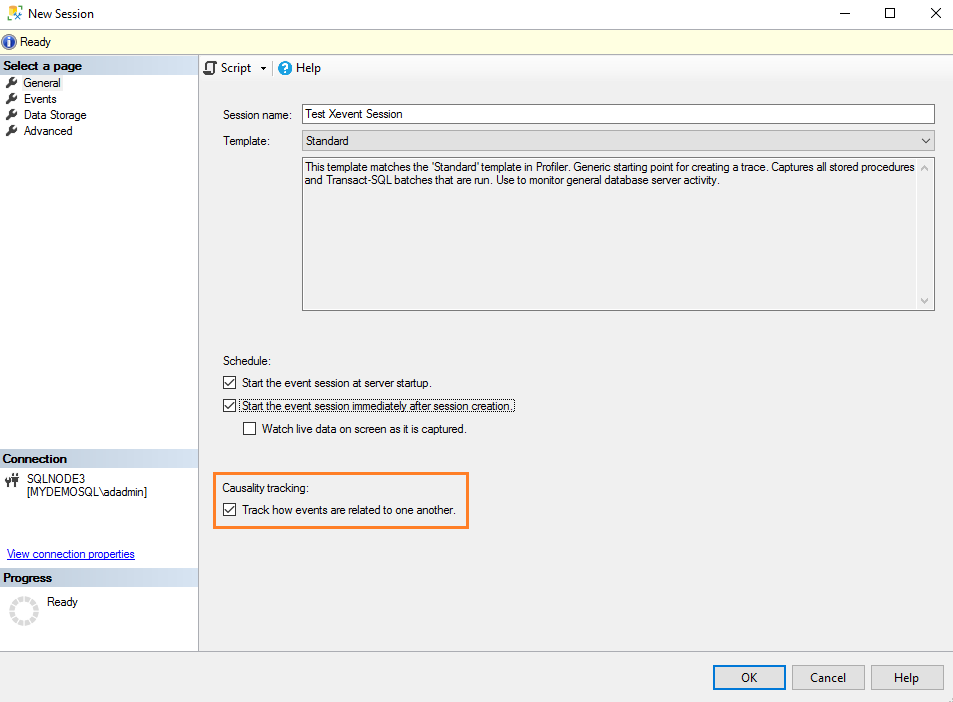Open the Template dropdown list
The image size is (953, 702).
coord(925,141)
